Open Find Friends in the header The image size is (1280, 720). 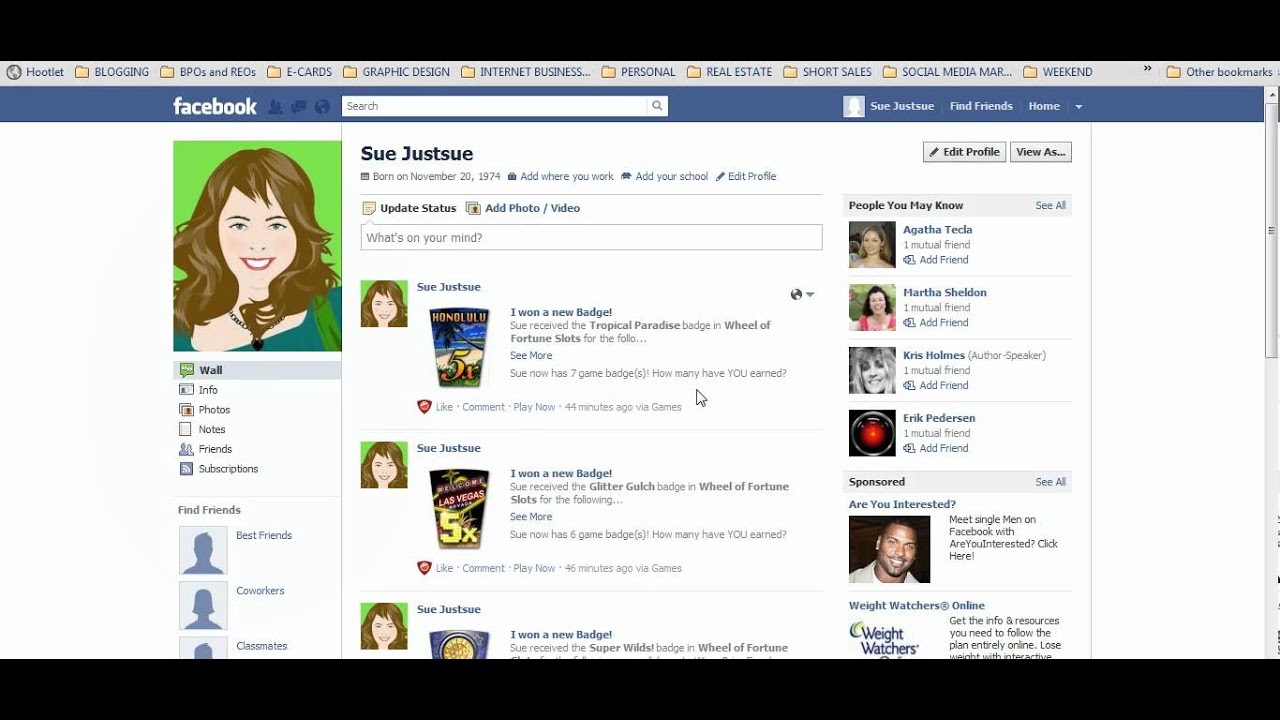click(x=981, y=106)
